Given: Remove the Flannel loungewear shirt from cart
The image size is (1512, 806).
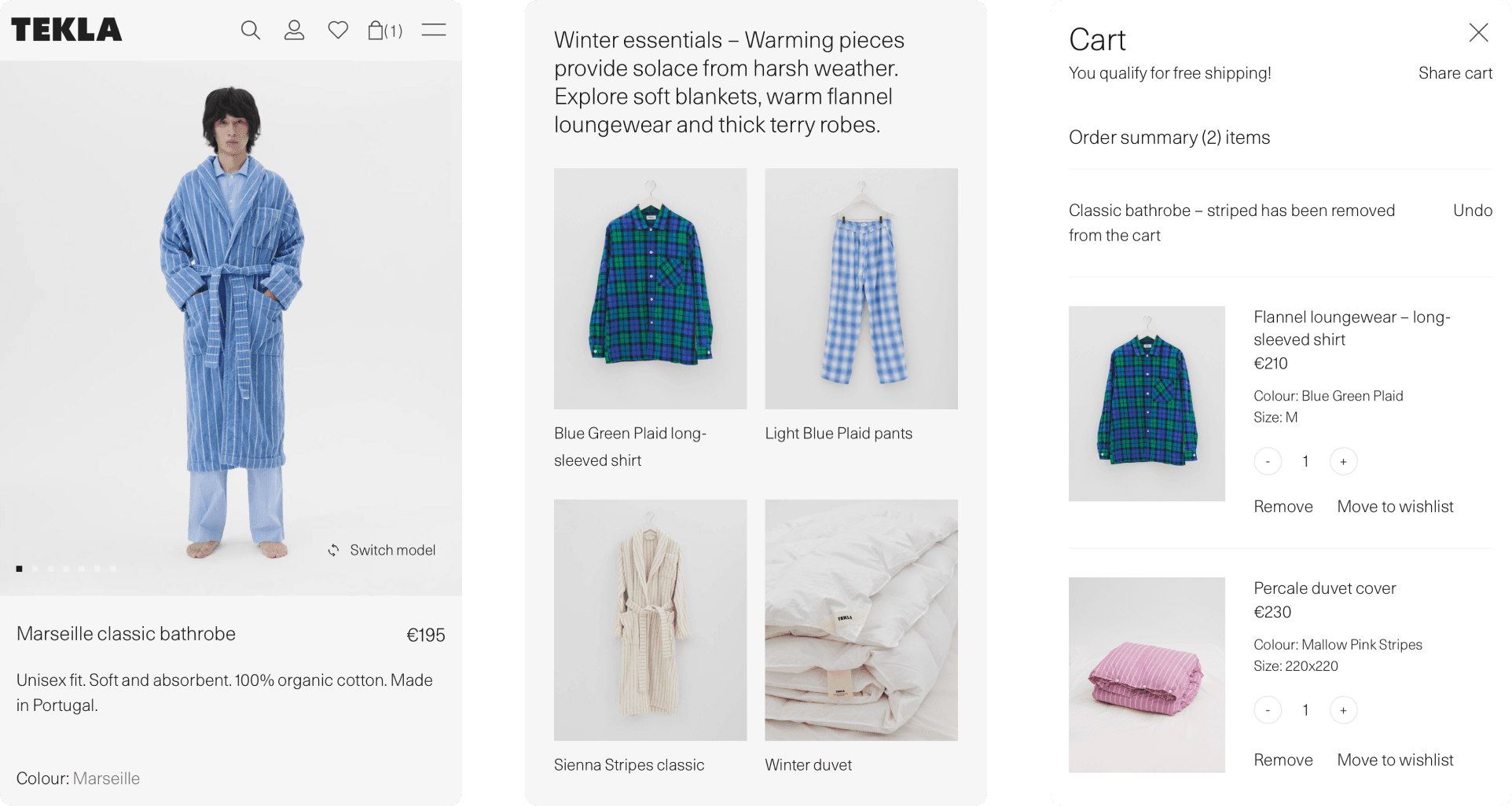Looking at the screenshot, I should pos(1283,507).
